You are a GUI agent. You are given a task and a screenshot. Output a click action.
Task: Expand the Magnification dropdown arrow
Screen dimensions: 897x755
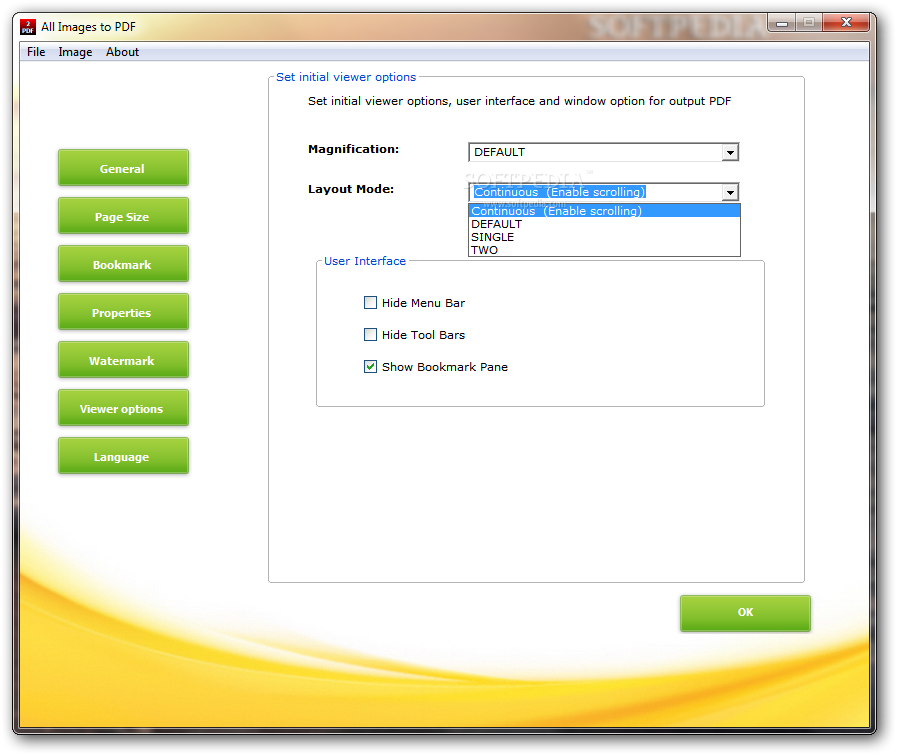(730, 153)
